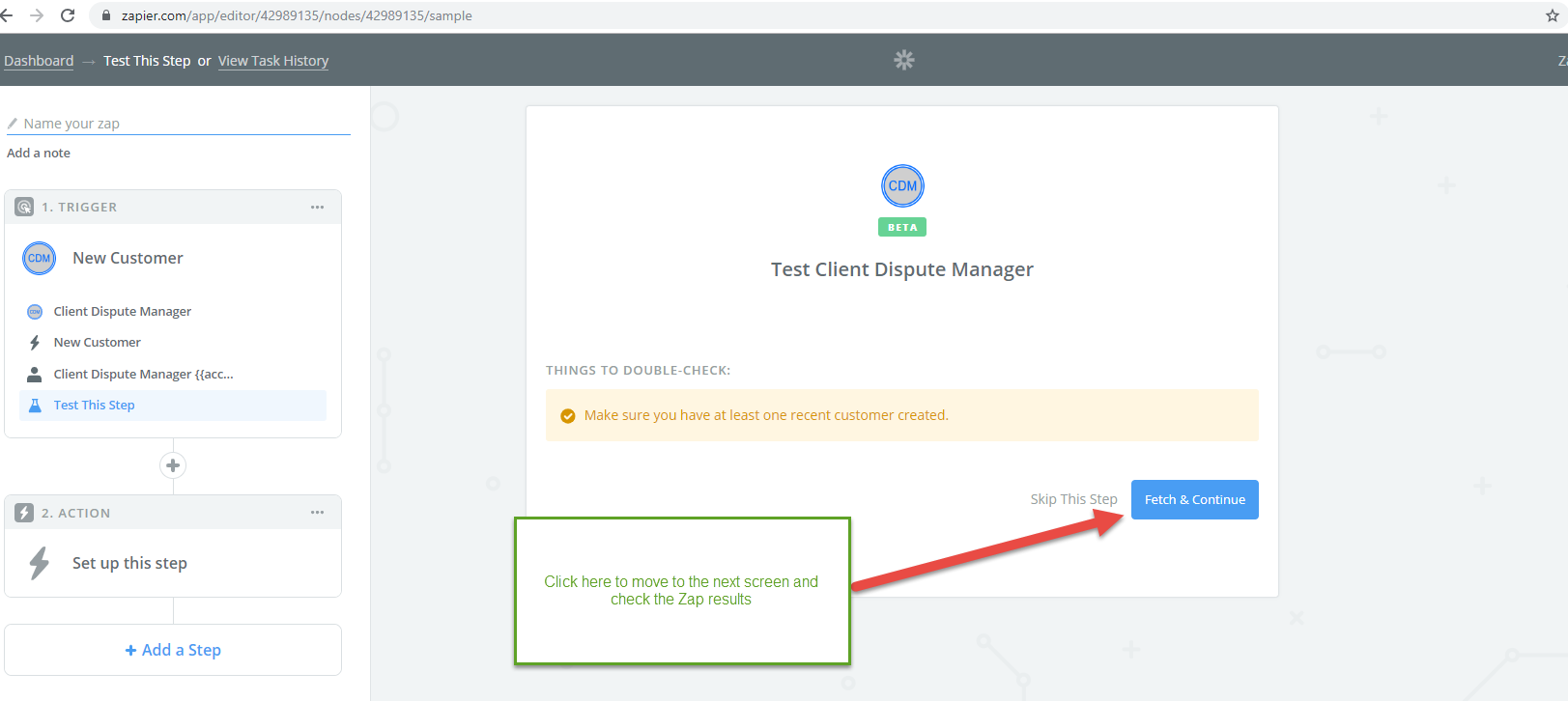Open View Task History link

(273, 61)
